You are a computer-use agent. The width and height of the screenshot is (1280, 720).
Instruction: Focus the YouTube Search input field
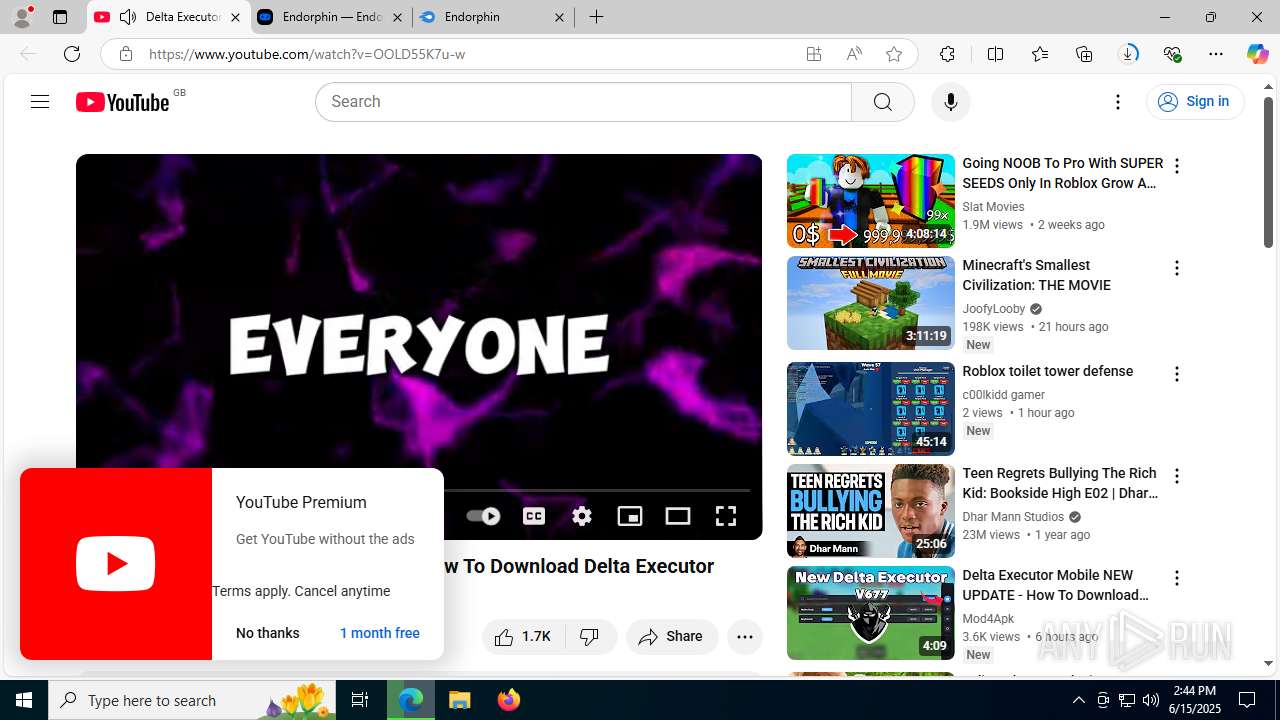(584, 102)
